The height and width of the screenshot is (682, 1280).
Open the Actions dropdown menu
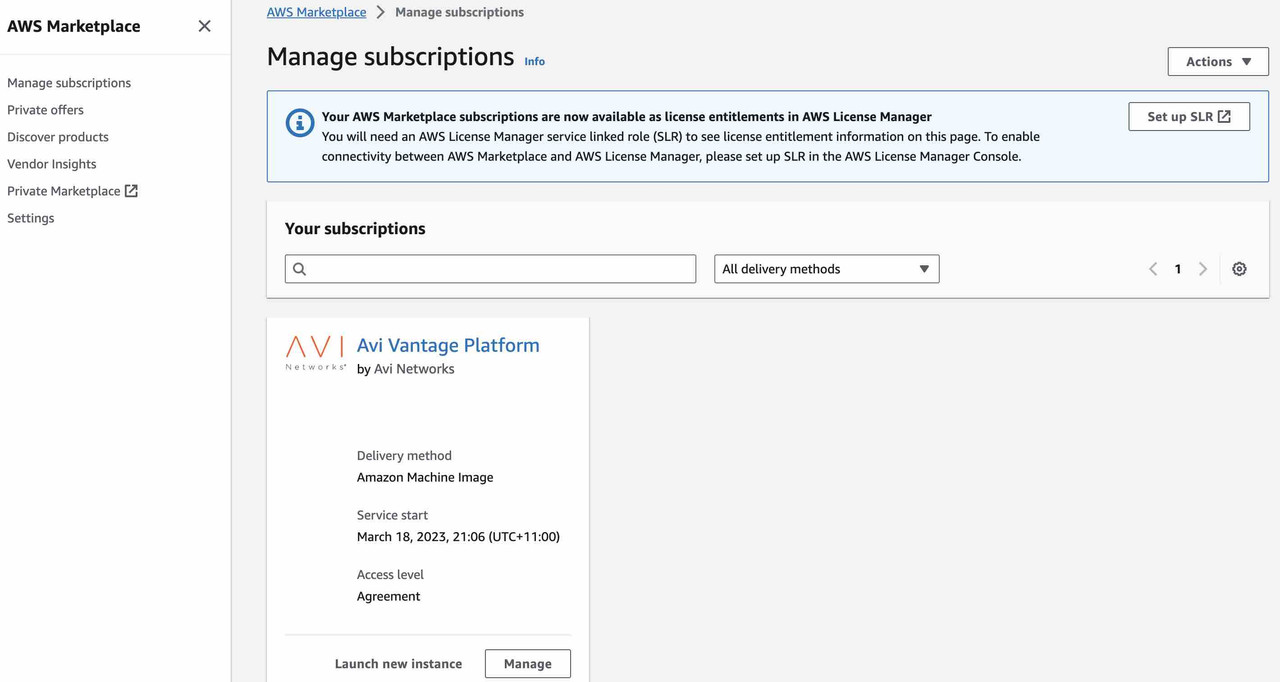[x=1218, y=61]
